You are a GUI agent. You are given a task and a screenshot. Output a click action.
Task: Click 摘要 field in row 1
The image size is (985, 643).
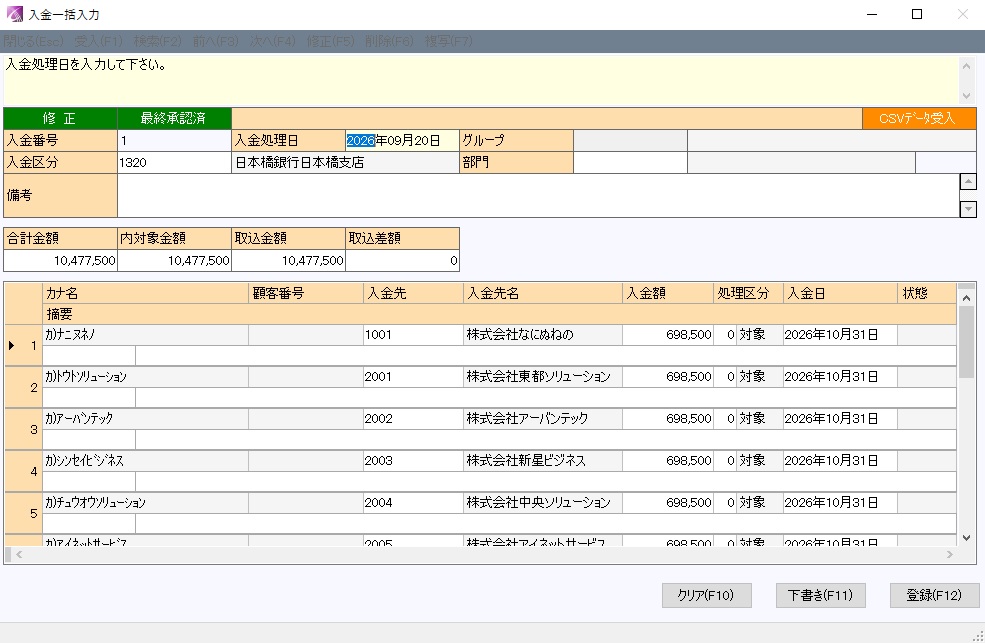coord(546,355)
